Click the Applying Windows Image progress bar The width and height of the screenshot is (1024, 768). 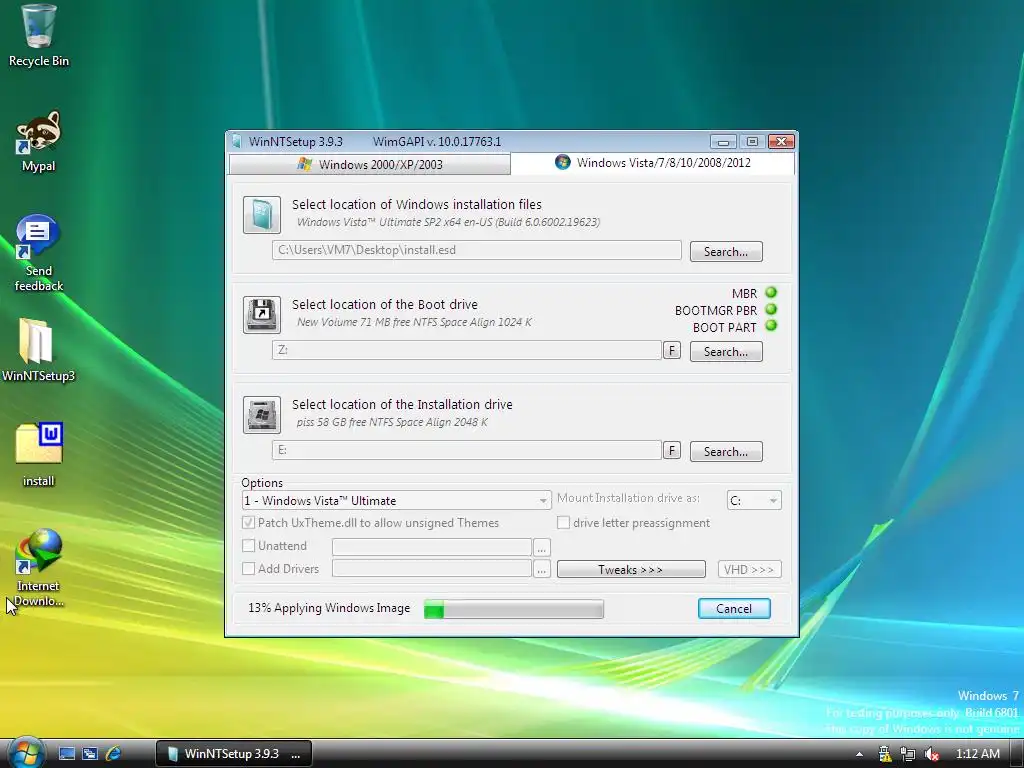click(514, 609)
